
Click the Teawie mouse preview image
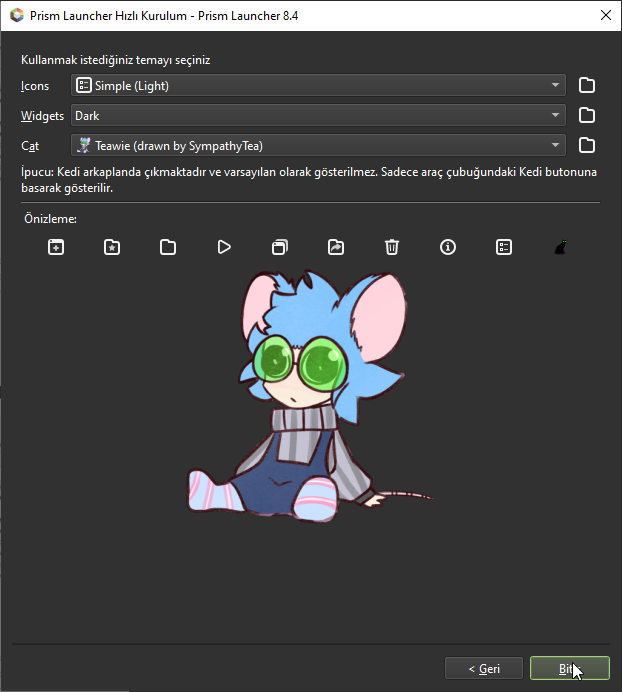pyautogui.click(x=310, y=400)
